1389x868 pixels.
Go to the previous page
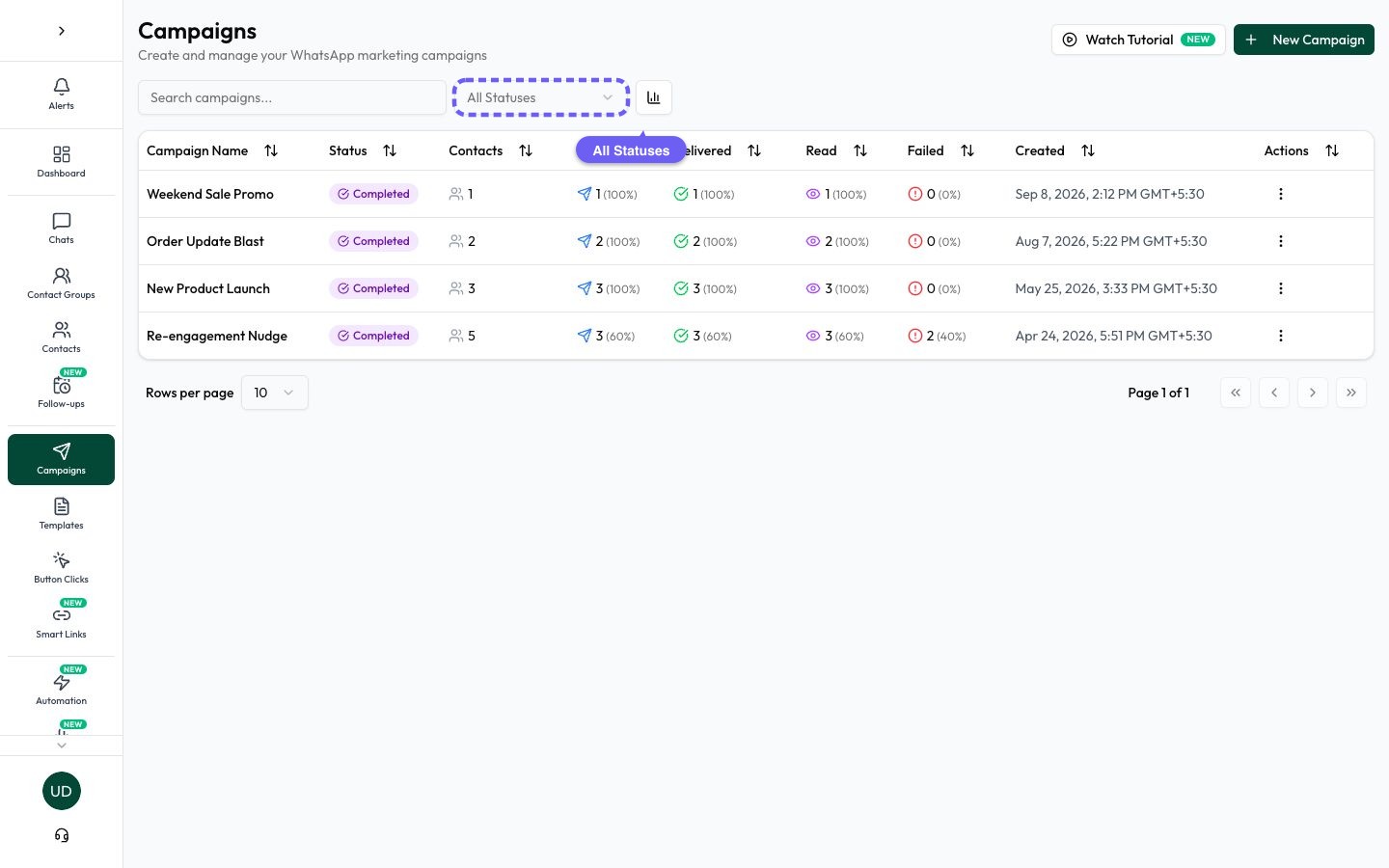click(1274, 393)
